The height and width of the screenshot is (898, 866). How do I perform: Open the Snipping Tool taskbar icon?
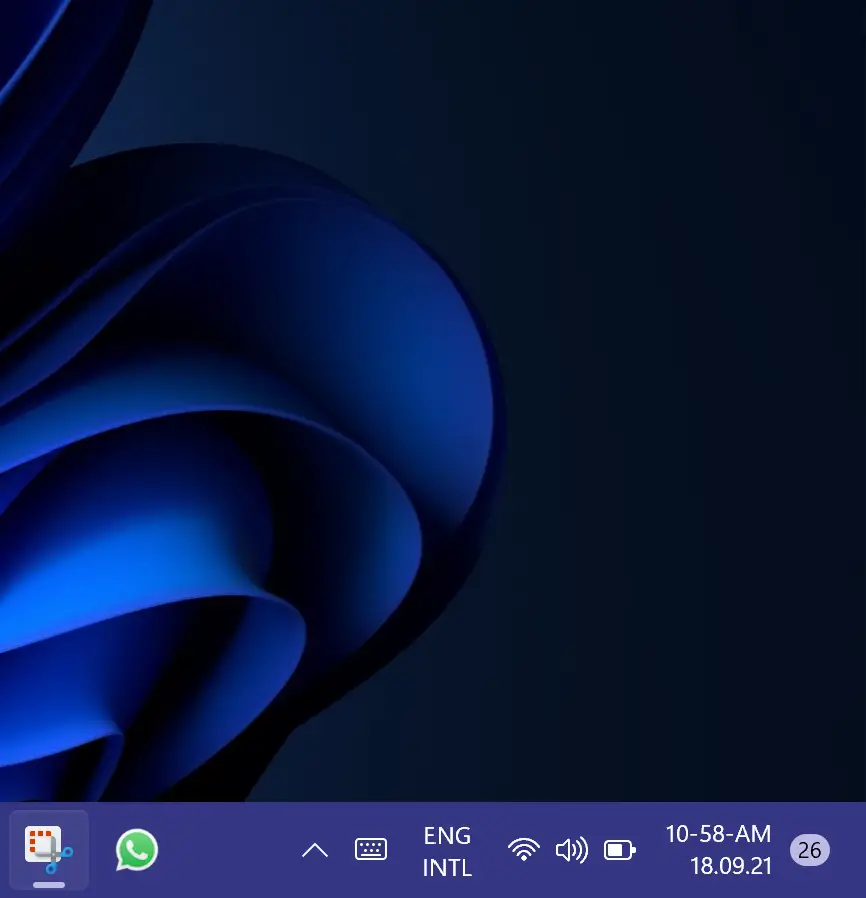point(49,850)
